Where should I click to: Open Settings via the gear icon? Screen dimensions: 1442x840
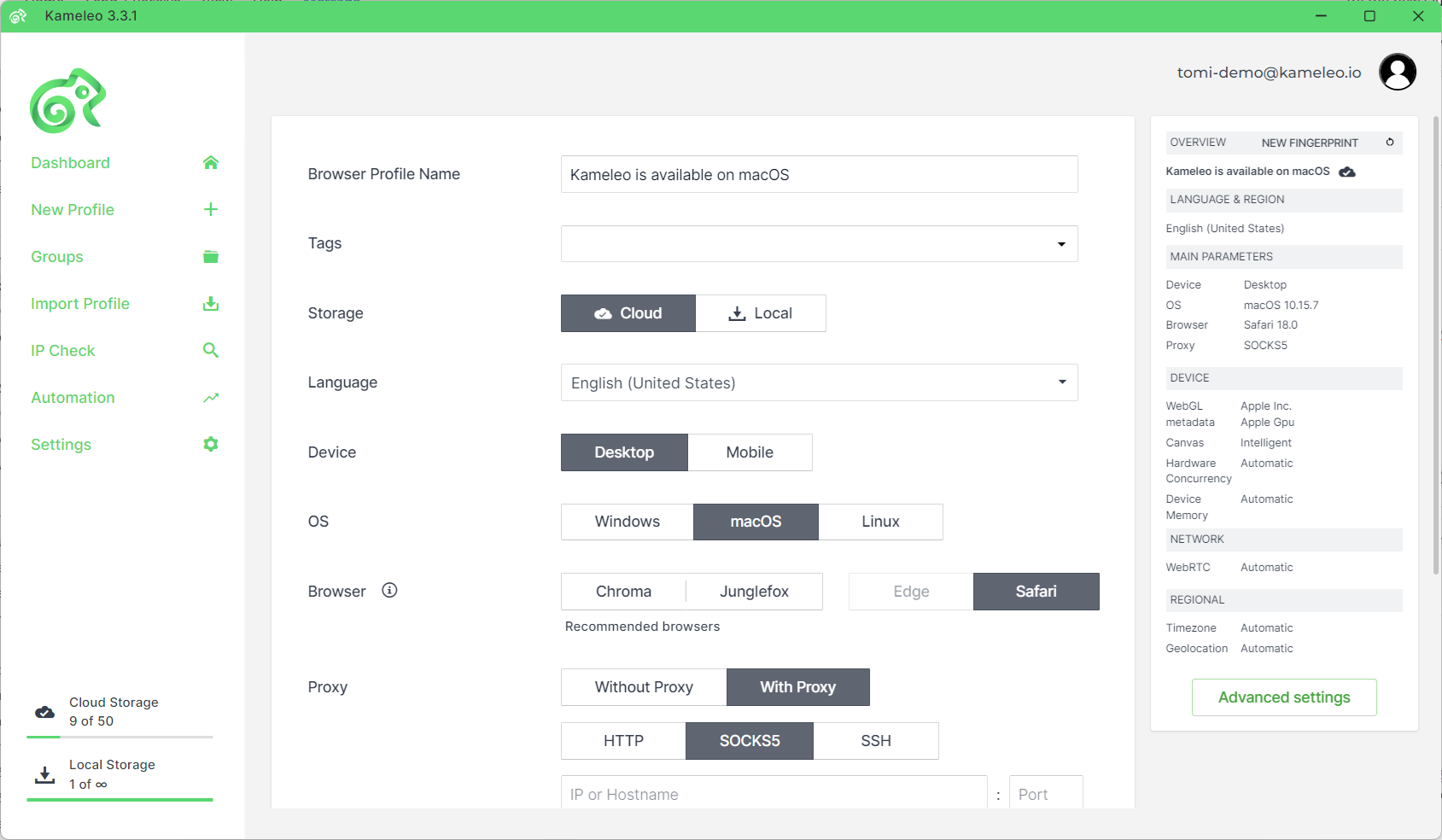(211, 445)
